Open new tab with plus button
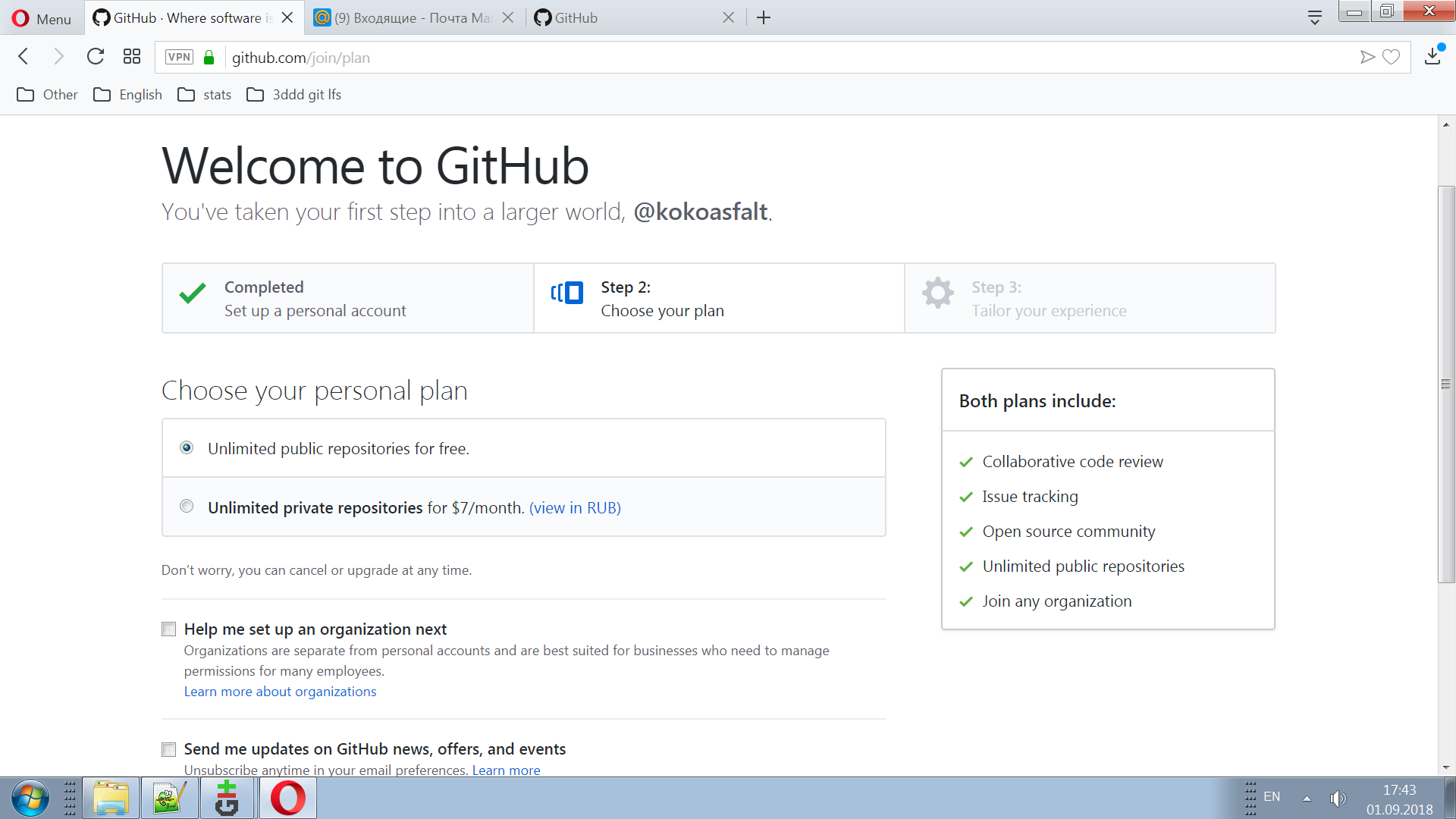Screen dimensions: 1456x819 (x=762, y=17)
